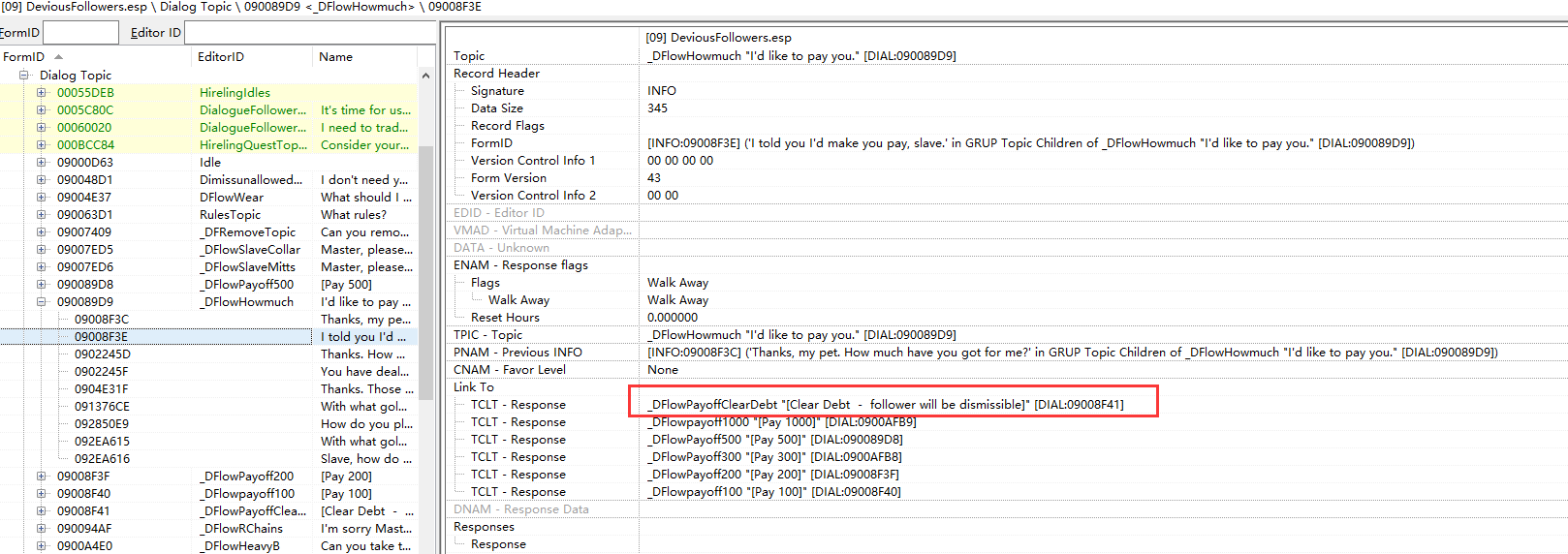Click the ENAM - Response flags row
The width and height of the screenshot is (1568, 554).
click(1008, 264)
